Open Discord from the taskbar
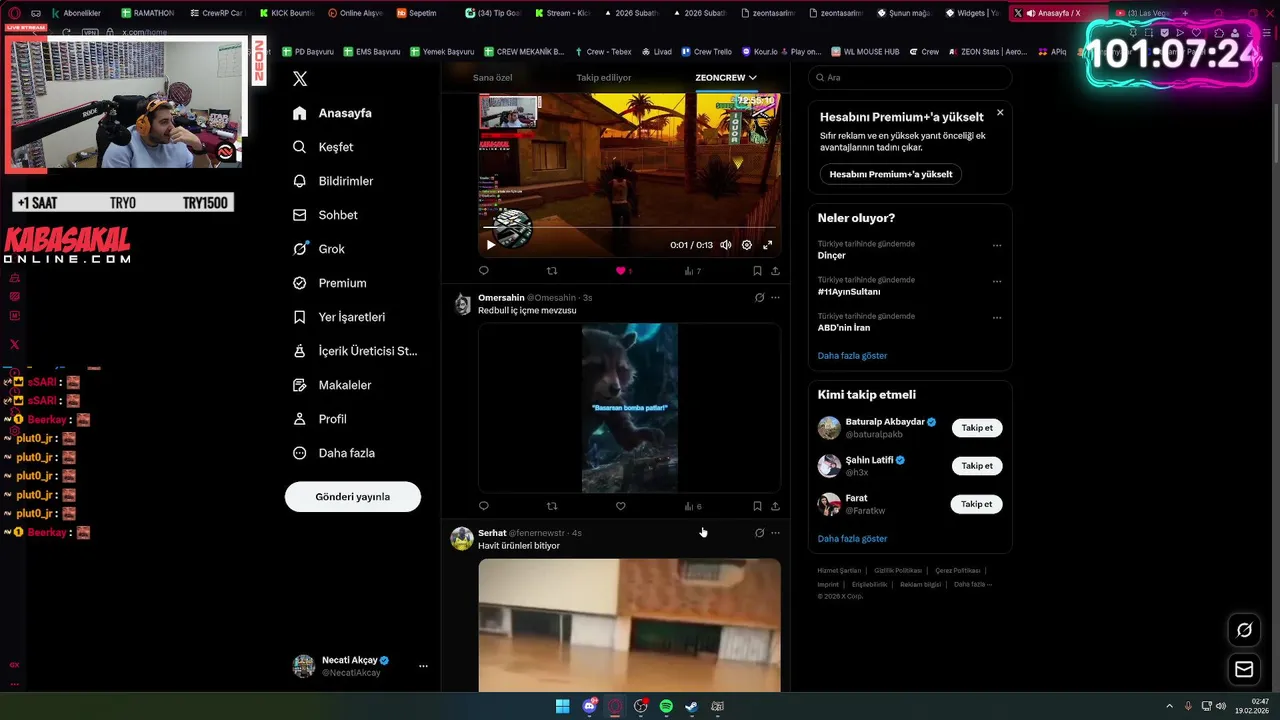The height and width of the screenshot is (720, 1280). [x=589, y=707]
